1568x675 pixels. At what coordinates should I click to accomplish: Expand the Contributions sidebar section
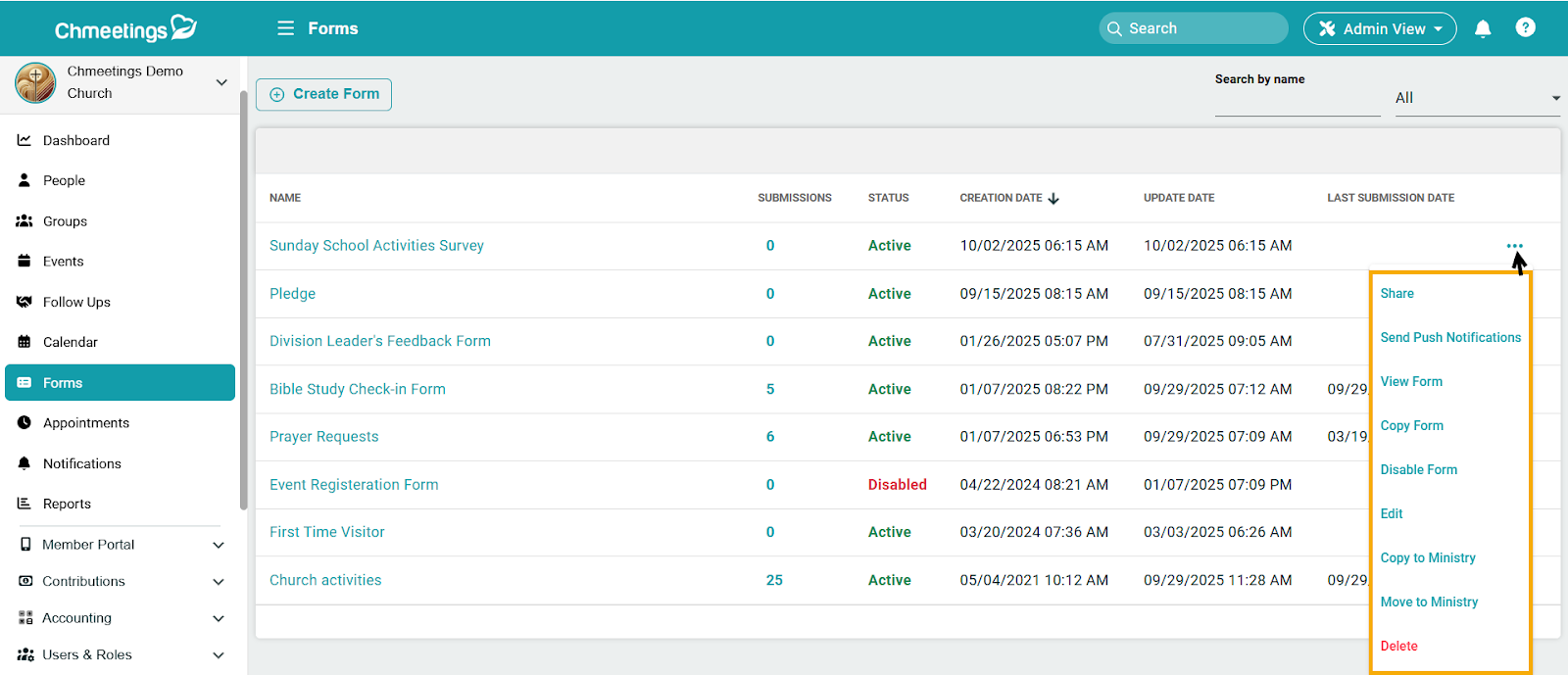(x=218, y=582)
